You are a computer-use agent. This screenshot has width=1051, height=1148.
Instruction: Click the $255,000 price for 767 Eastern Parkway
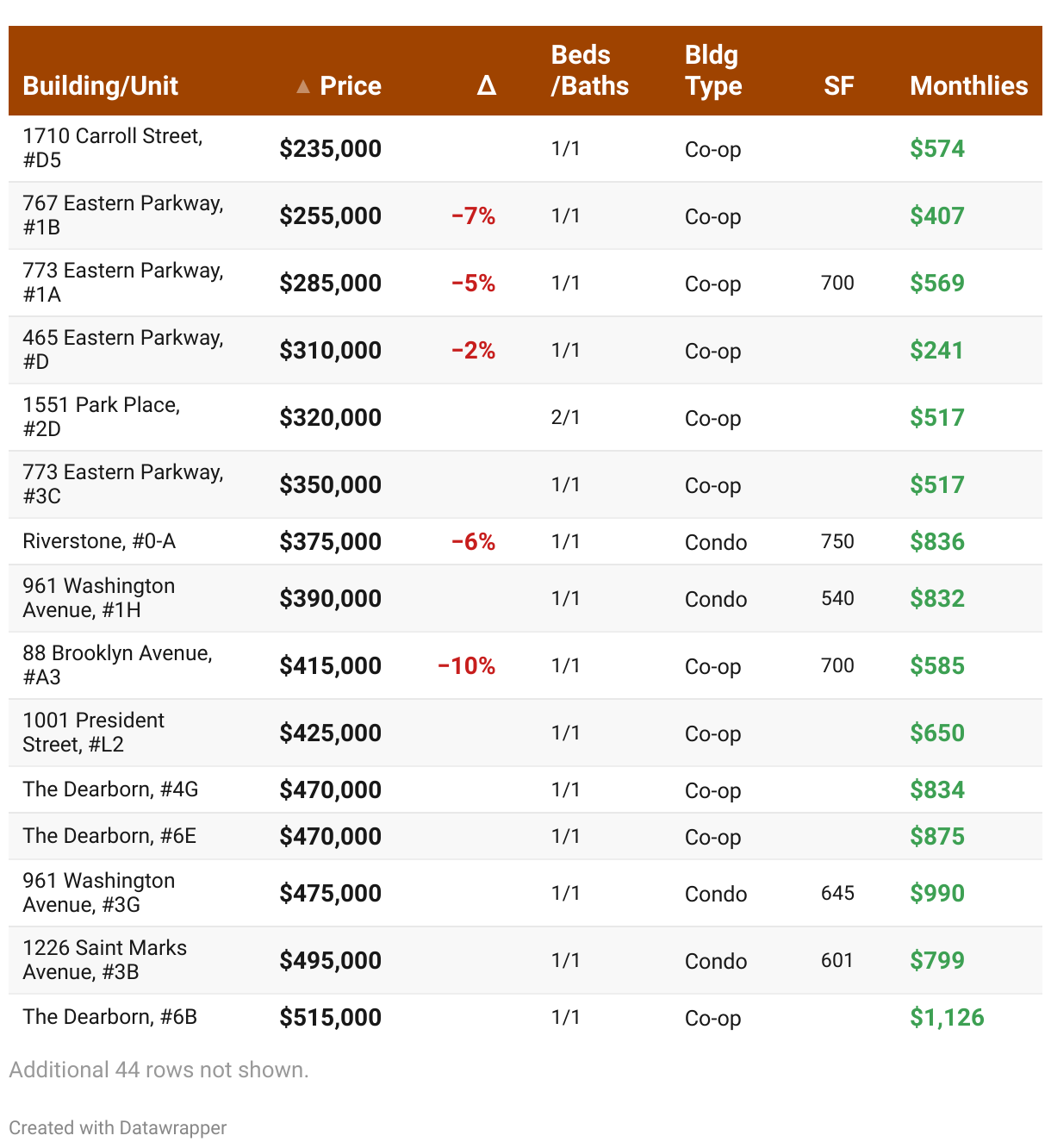330,215
